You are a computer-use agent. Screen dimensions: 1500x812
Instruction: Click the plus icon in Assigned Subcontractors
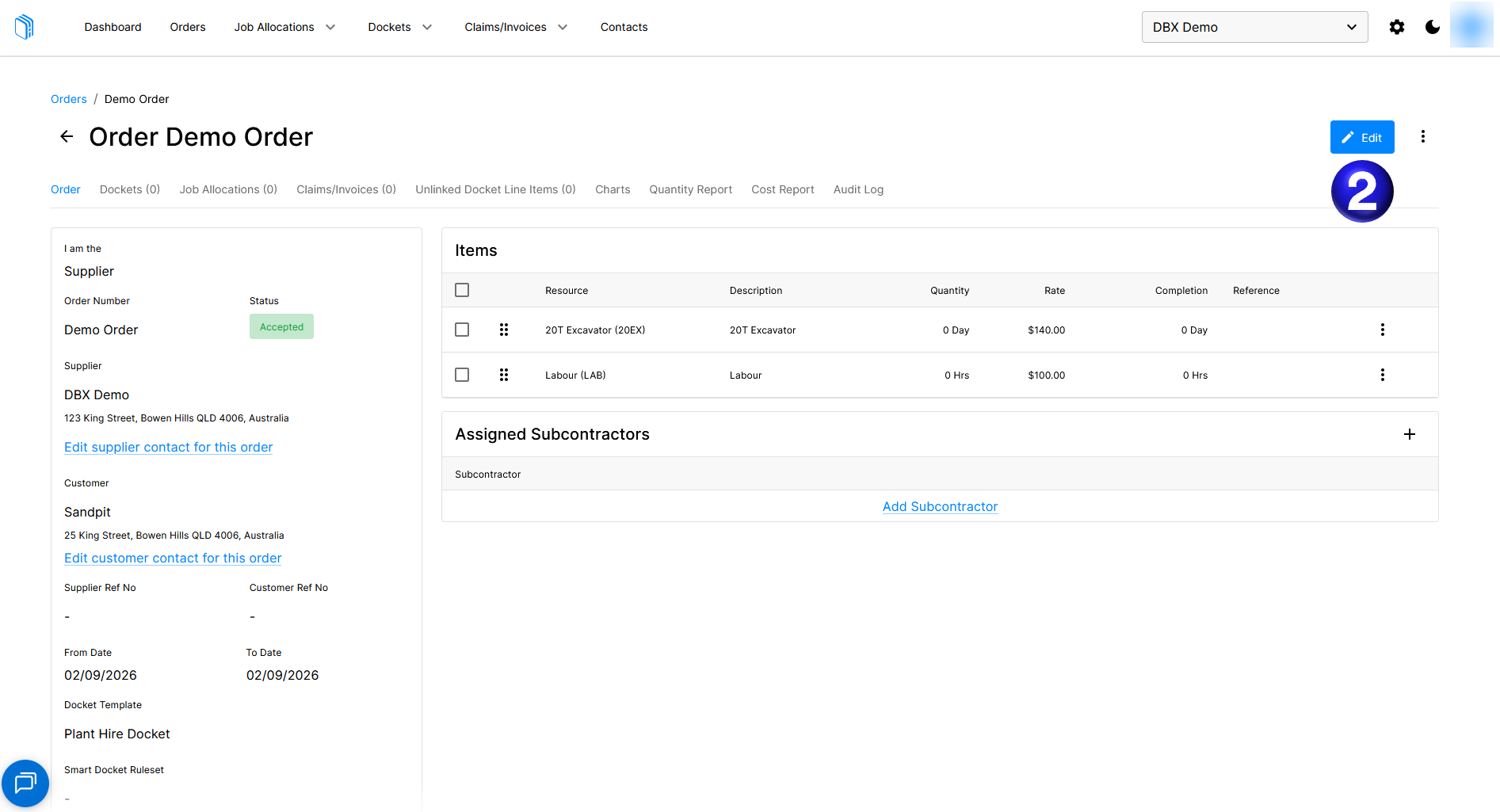coord(1410,434)
